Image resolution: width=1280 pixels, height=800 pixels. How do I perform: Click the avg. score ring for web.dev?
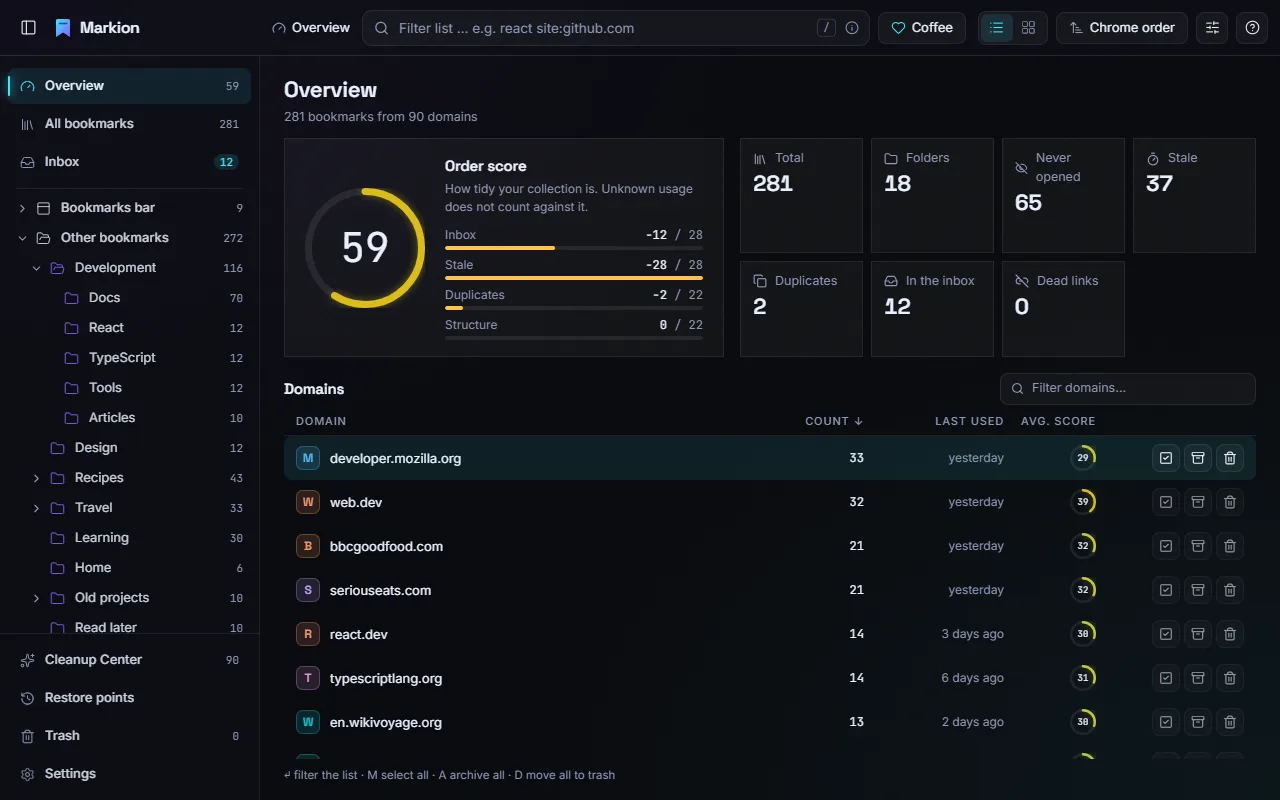coord(1082,502)
